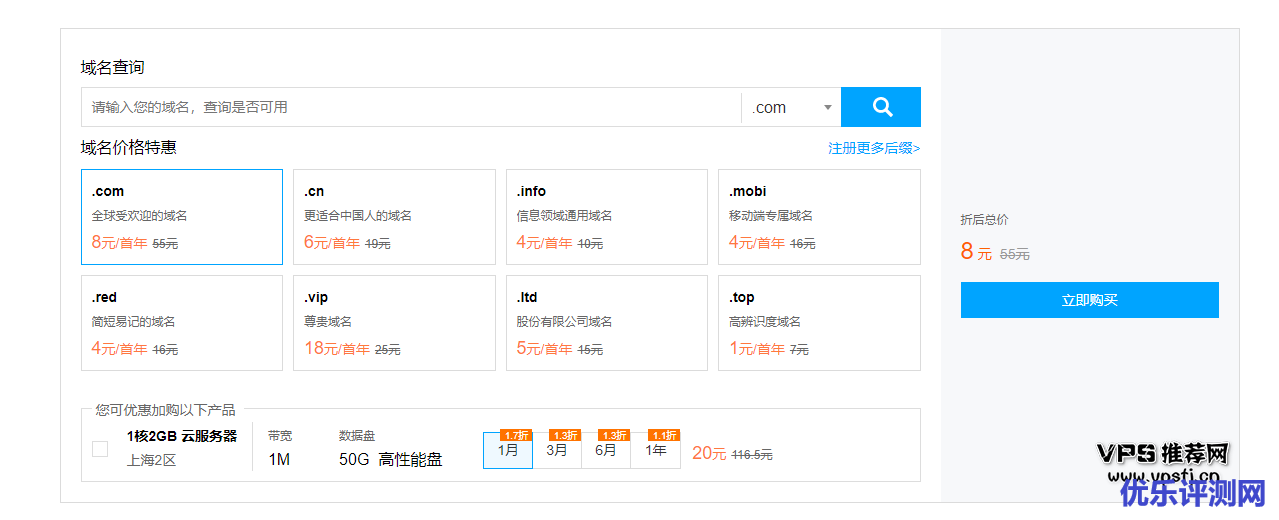Select the .mobi mobile domain card
This screenshot has width=1279, height=520.
[818, 217]
